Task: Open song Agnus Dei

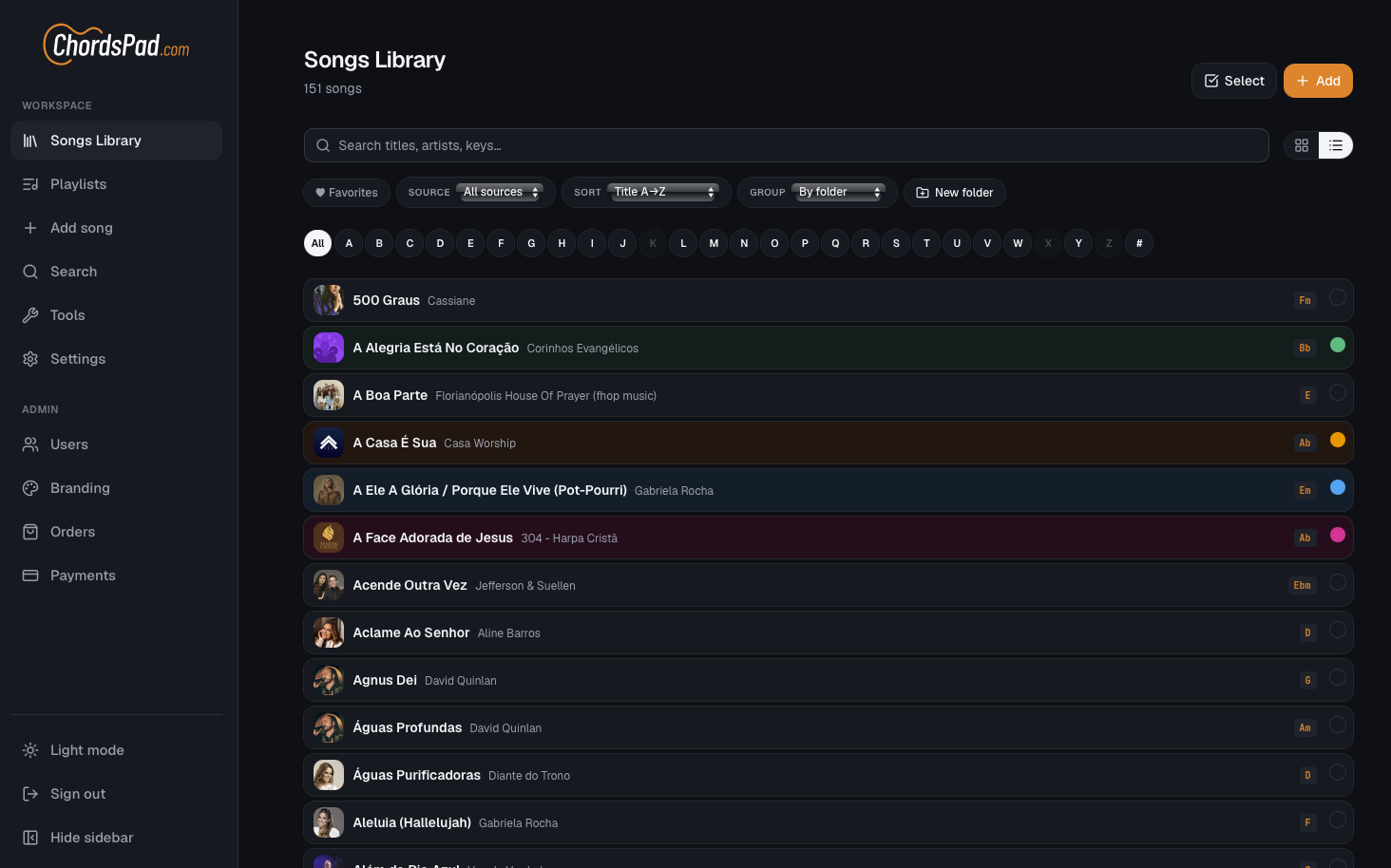Action: [829, 680]
